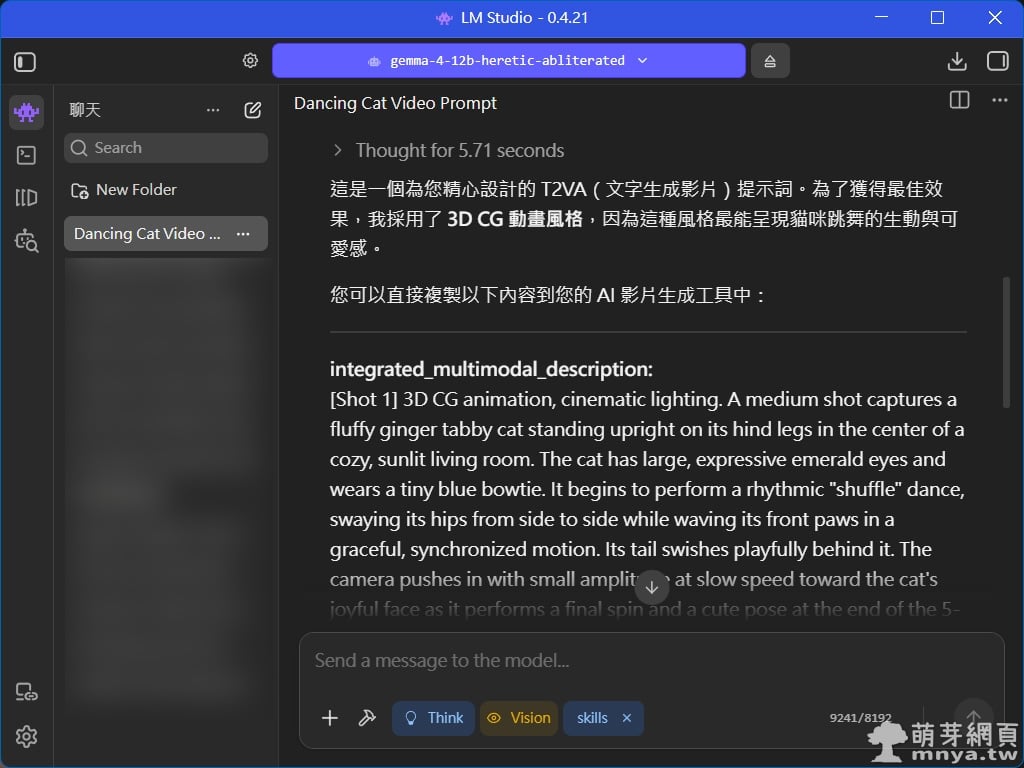
Task: Open the Developer terminal icon in sidebar
Action: click(26, 155)
